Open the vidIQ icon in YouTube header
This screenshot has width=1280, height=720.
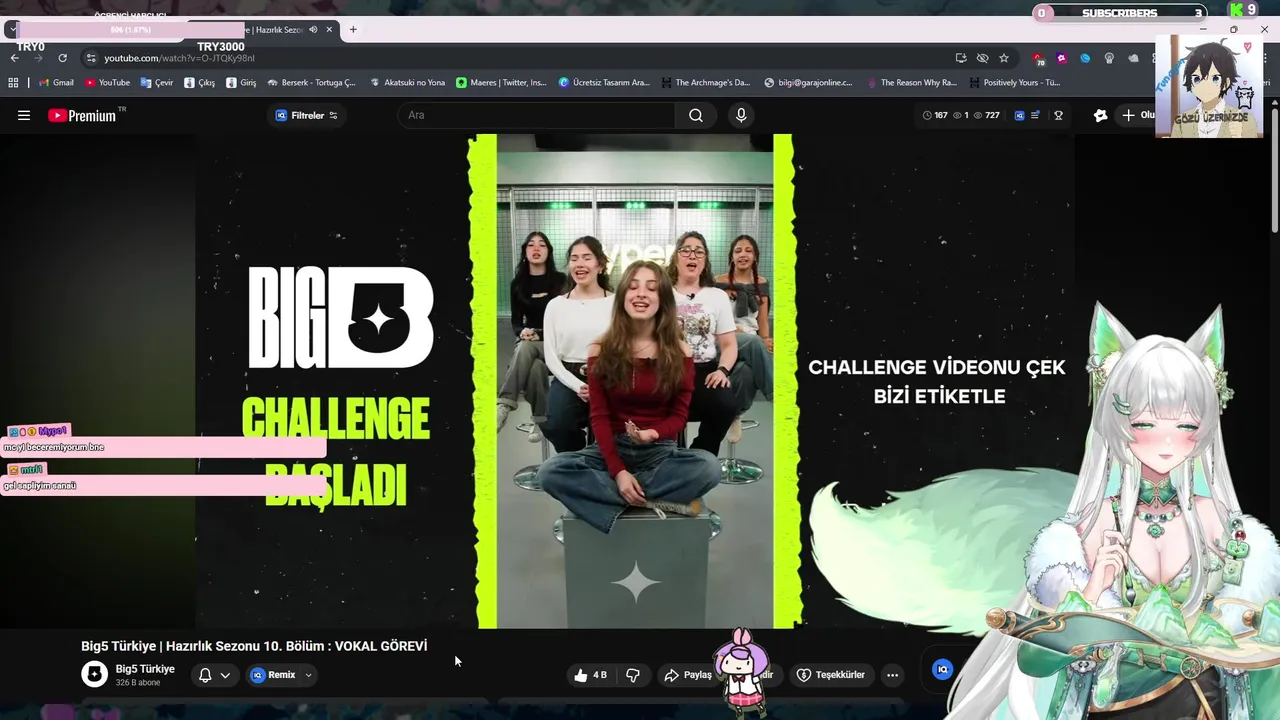pos(1020,115)
